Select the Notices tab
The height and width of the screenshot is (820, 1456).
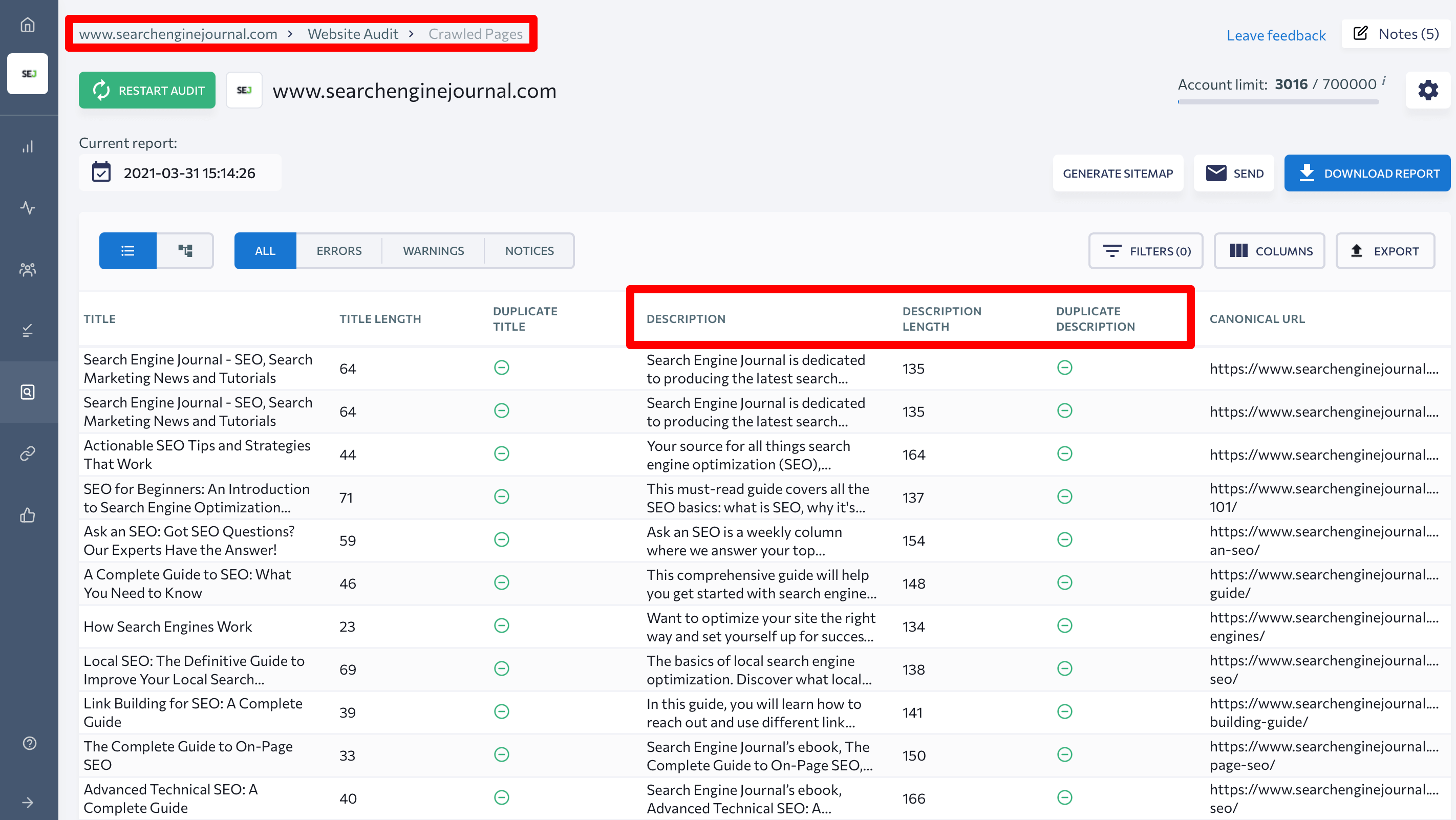(x=529, y=250)
